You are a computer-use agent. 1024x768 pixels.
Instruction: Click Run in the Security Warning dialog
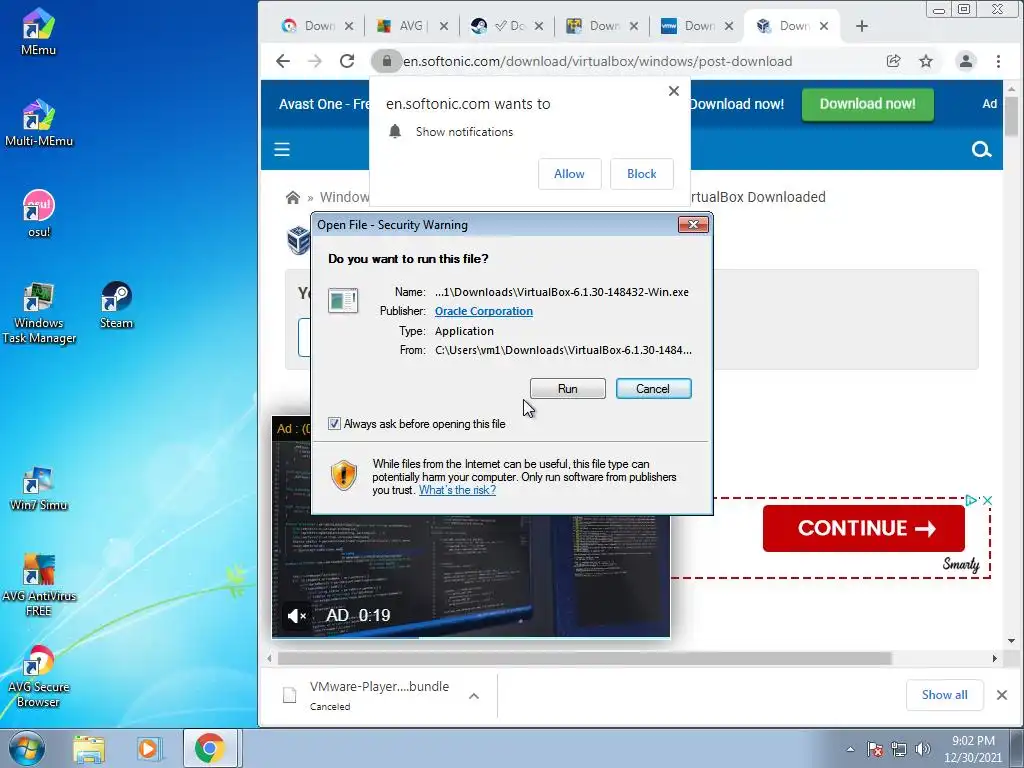[x=568, y=389]
